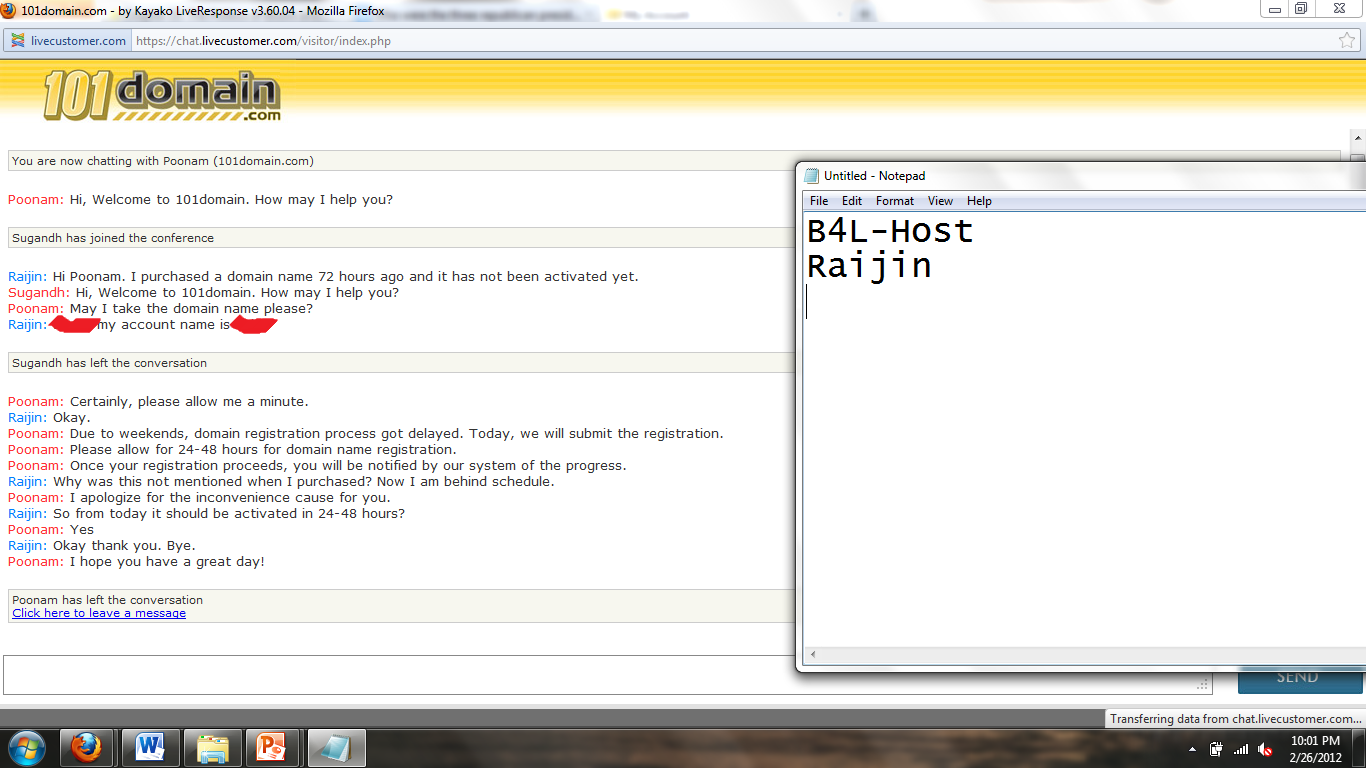
Task: Open the Format menu in Notepad
Action: tap(895, 201)
